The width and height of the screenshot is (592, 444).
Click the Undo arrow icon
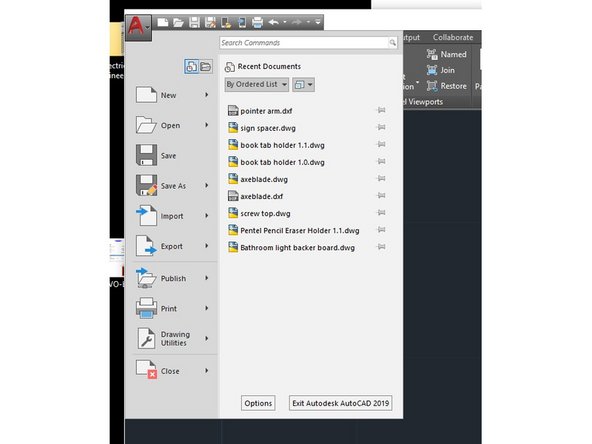274,22
